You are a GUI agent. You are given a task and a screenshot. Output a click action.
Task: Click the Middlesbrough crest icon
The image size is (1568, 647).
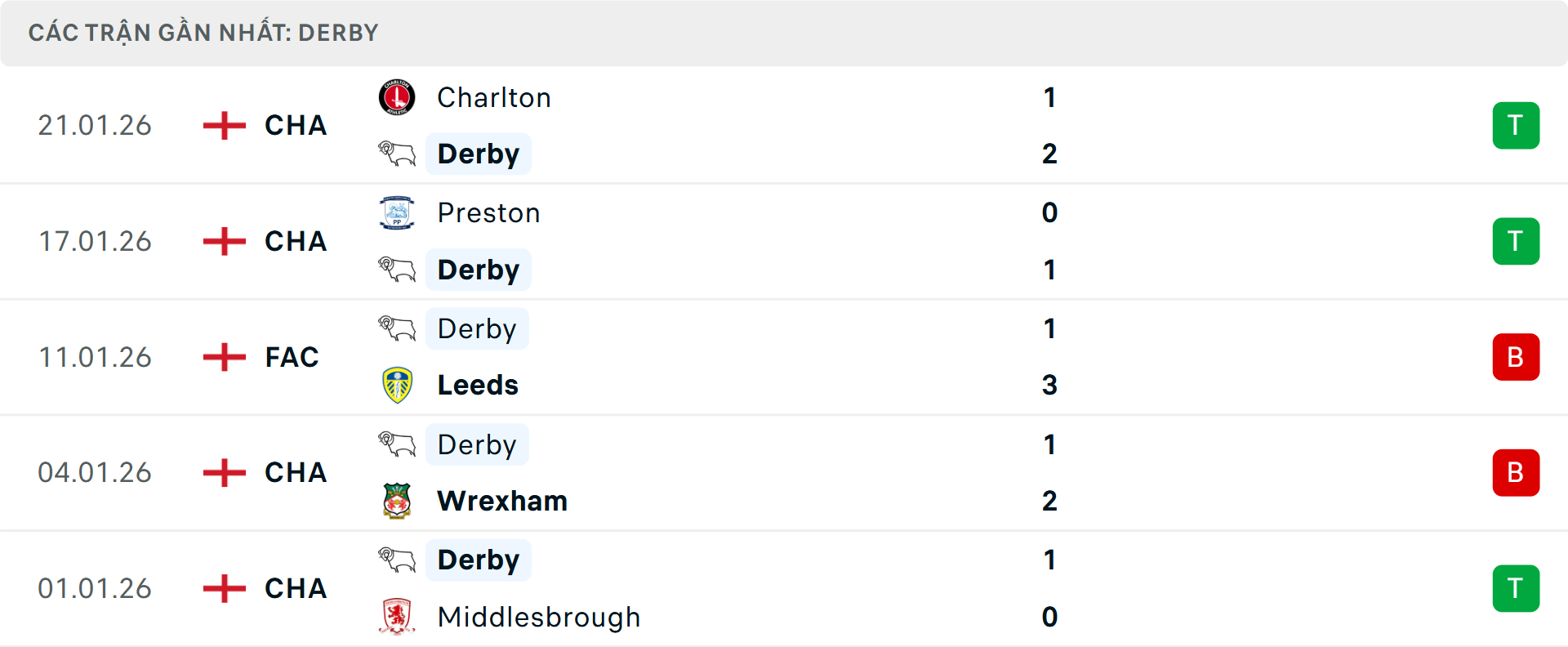pos(395,617)
